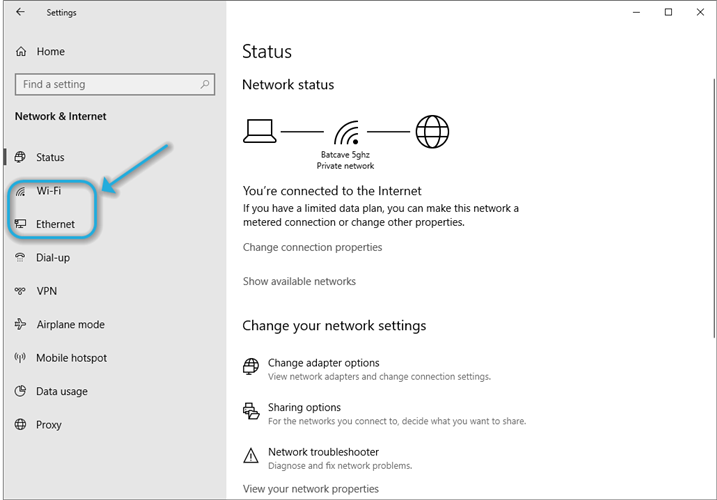Select the Ethernet monitor icon in sidebar
717x500 pixels.
tap(21, 224)
